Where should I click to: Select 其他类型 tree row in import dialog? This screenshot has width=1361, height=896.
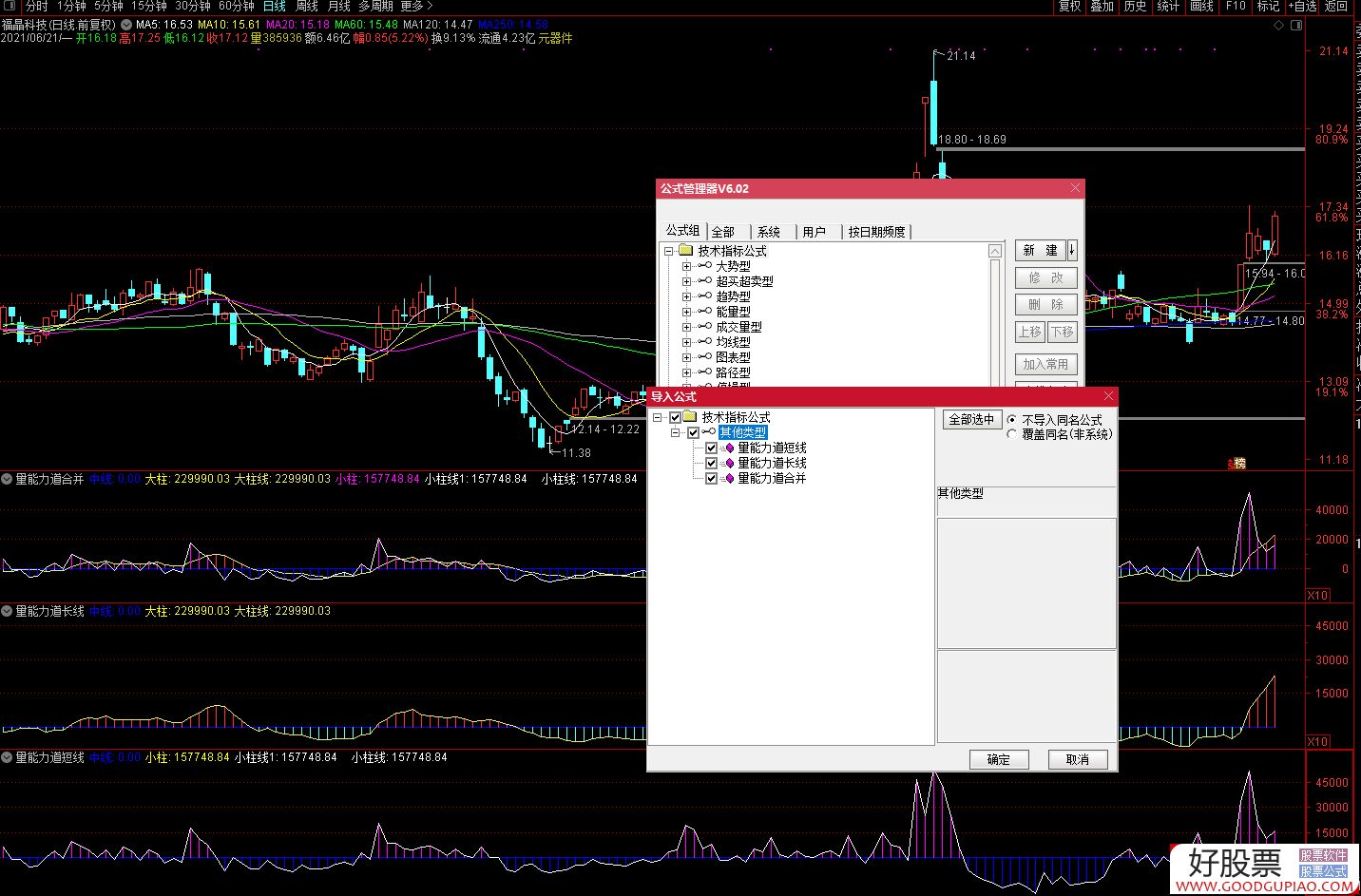(x=742, y=432)
